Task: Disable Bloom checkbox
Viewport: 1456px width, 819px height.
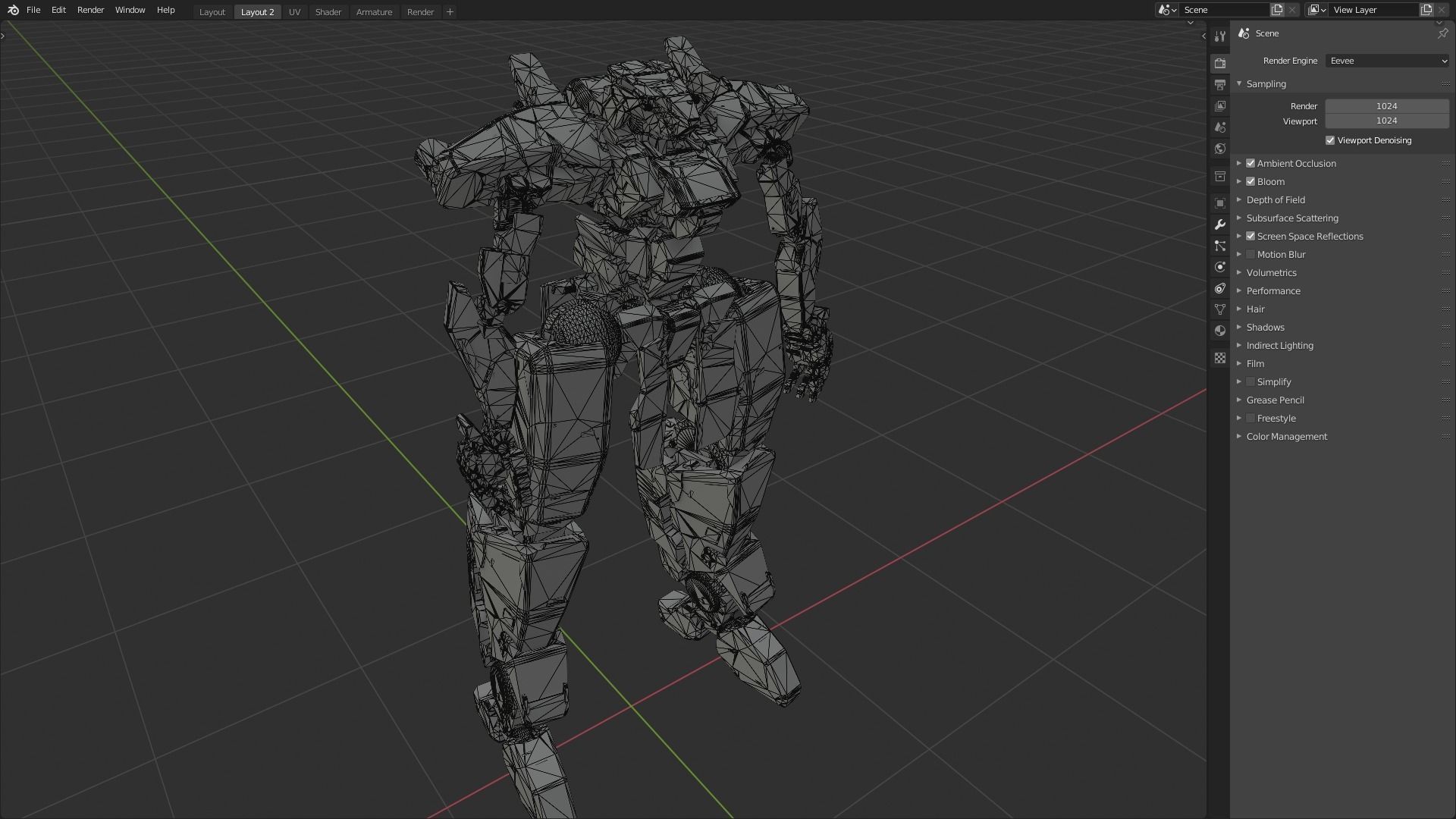Action: click(1250, 181)
